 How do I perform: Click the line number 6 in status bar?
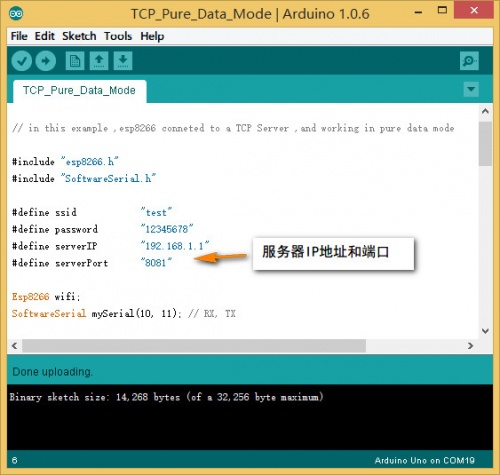(14, 461)
